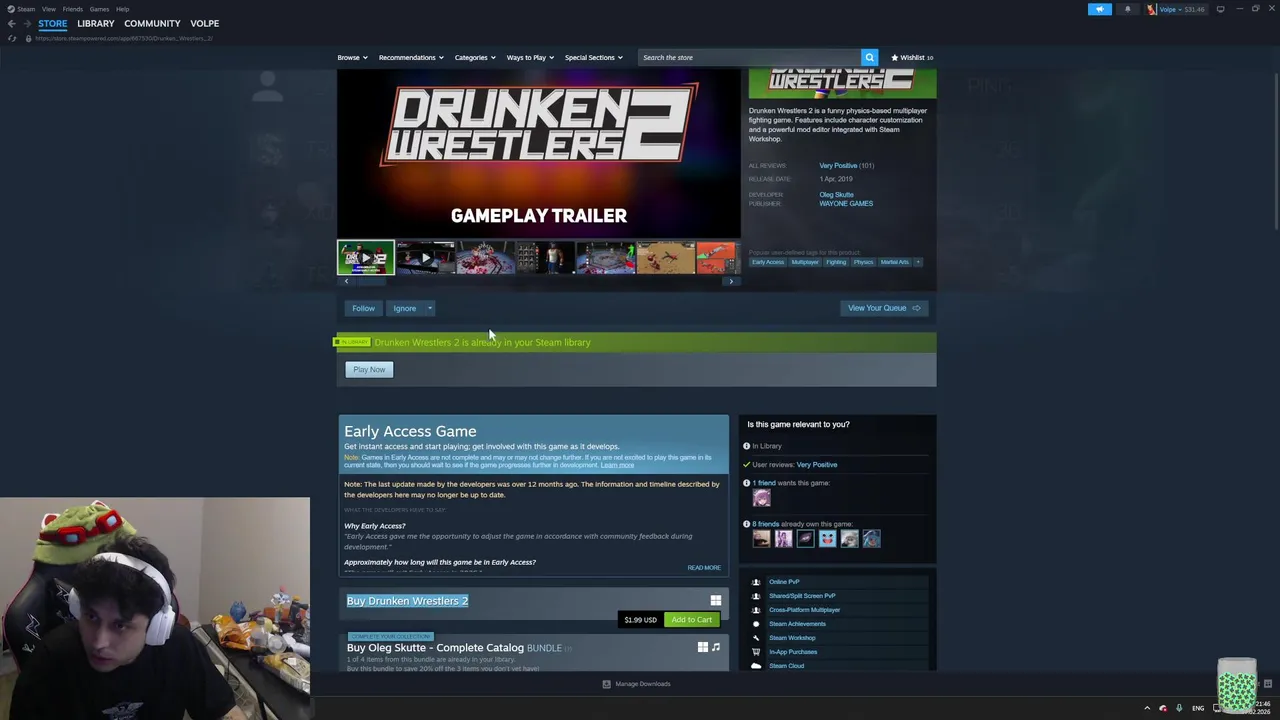Expand the Recommendations dropdown
1280x720 pixels.
point(411,57)
